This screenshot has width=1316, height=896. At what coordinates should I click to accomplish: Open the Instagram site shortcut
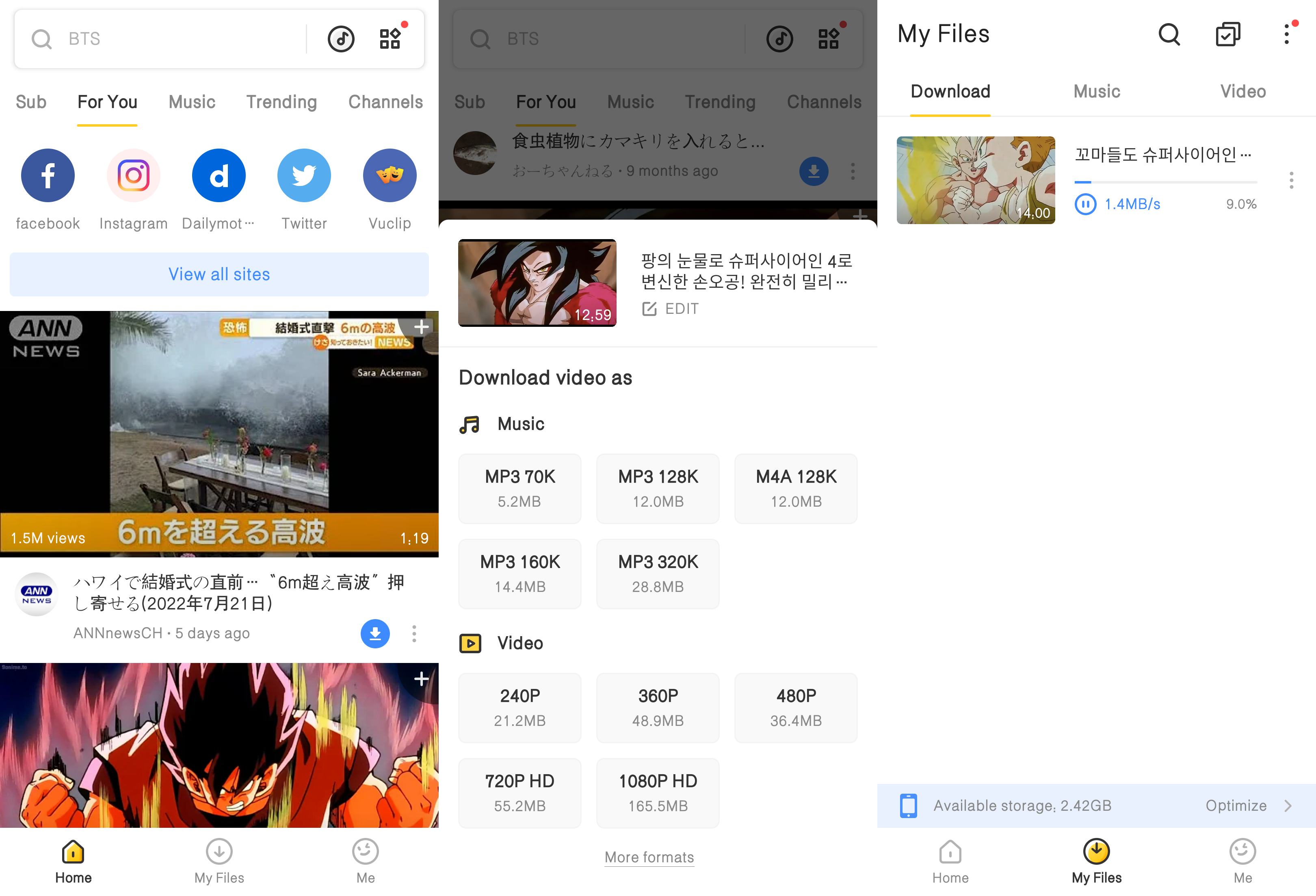(x=133, y=175)
